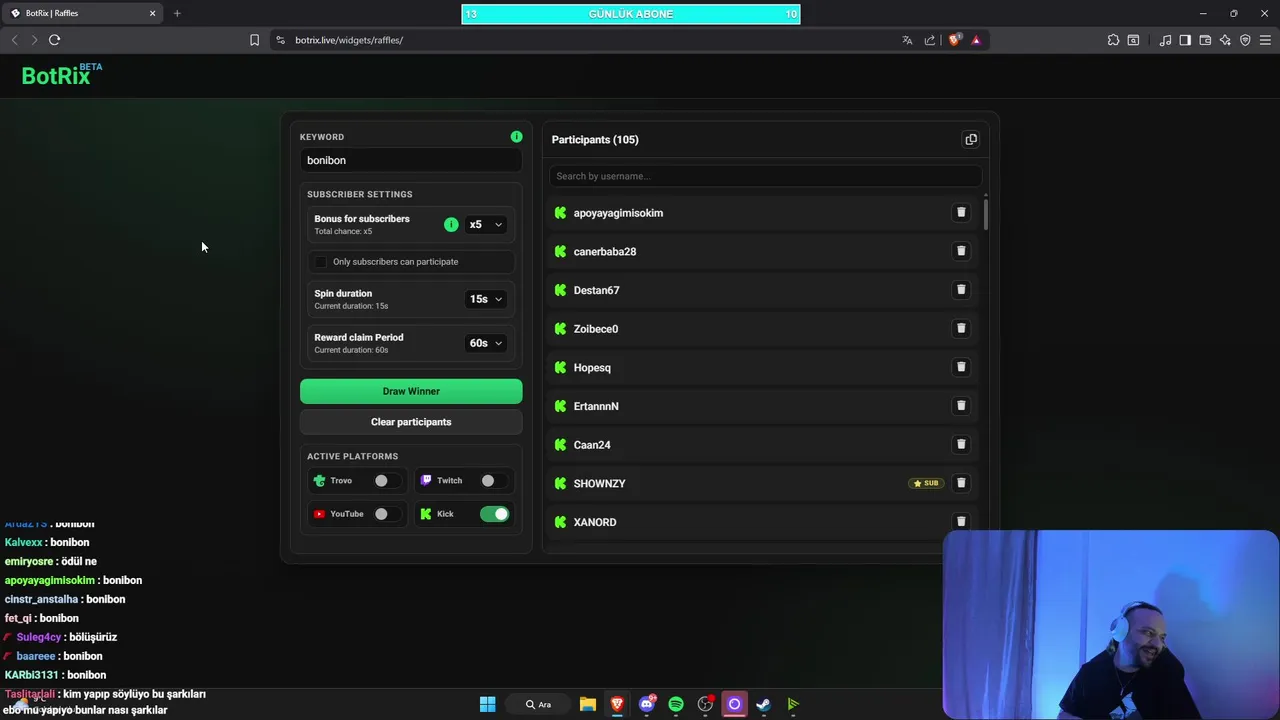Image resolution: width=1280 pixels, height=720 pixels.
Task: Turn off the Kick platform switch
Action: tap(494, 514)
